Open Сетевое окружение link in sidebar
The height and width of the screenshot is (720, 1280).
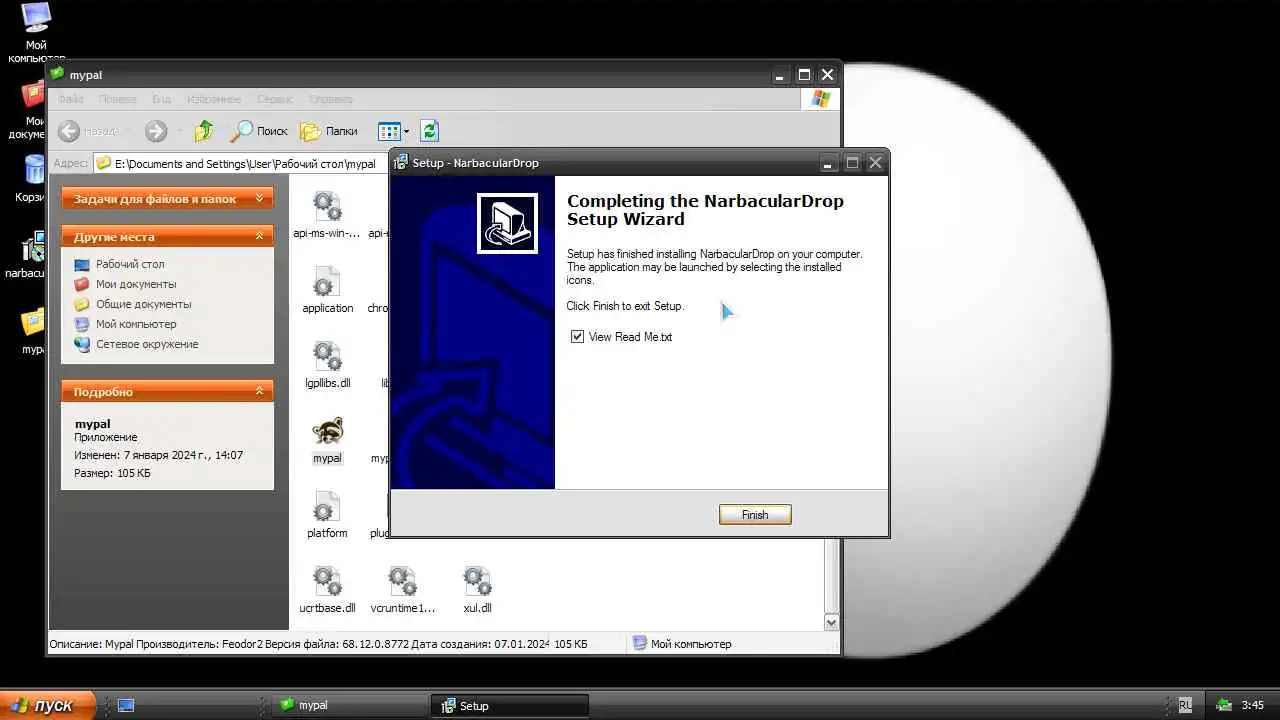147,344
